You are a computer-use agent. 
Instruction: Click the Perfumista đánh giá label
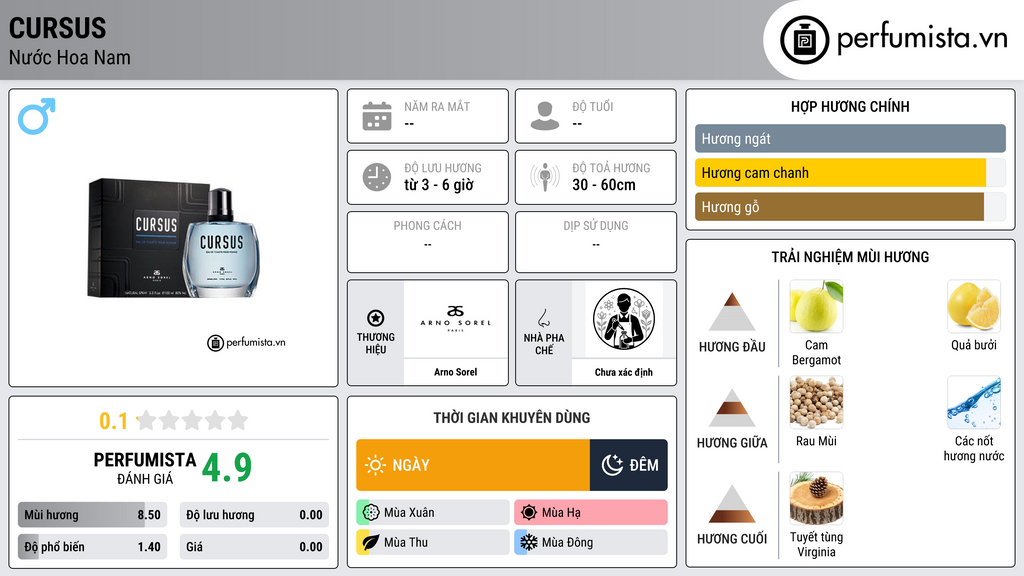145,469
